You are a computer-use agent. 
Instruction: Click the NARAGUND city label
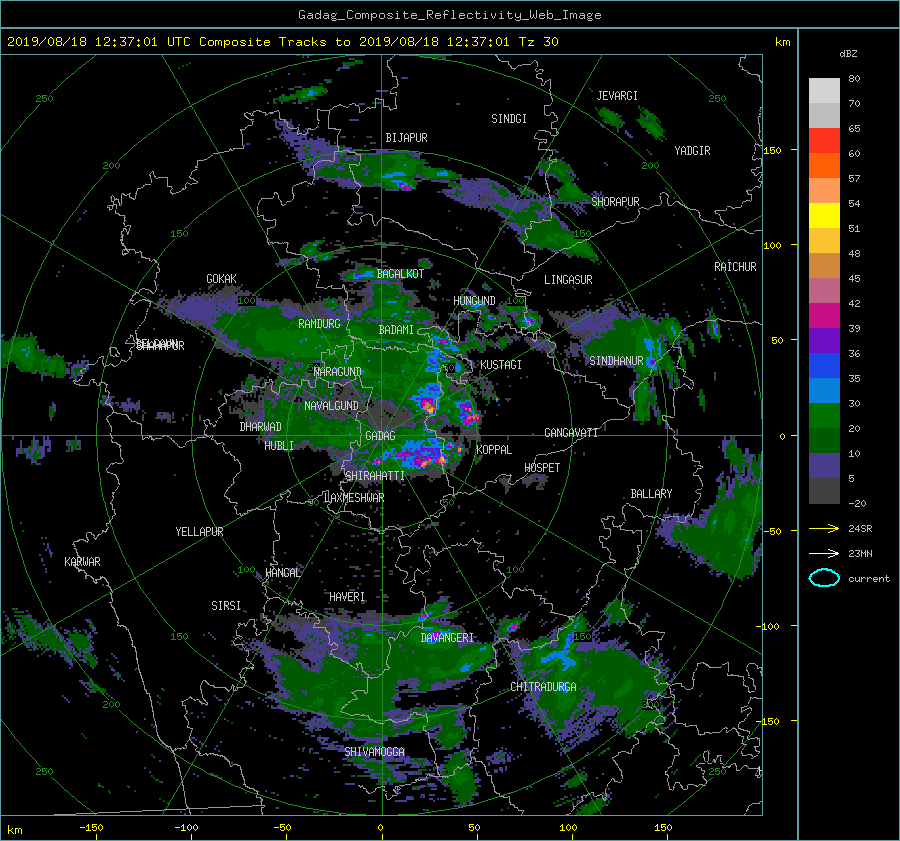click(338, 372)
